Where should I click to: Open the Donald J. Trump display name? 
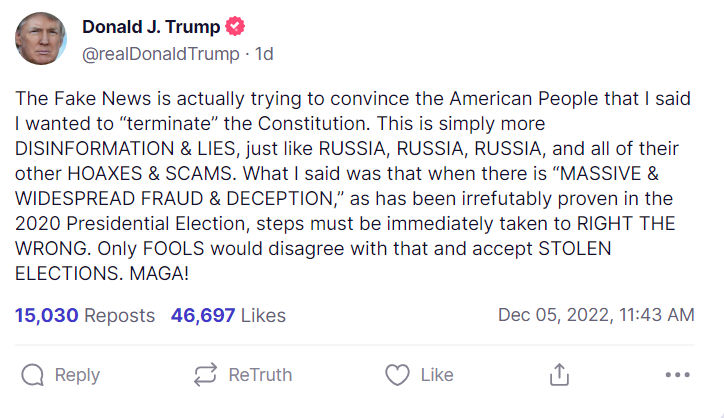pos(150,27)
